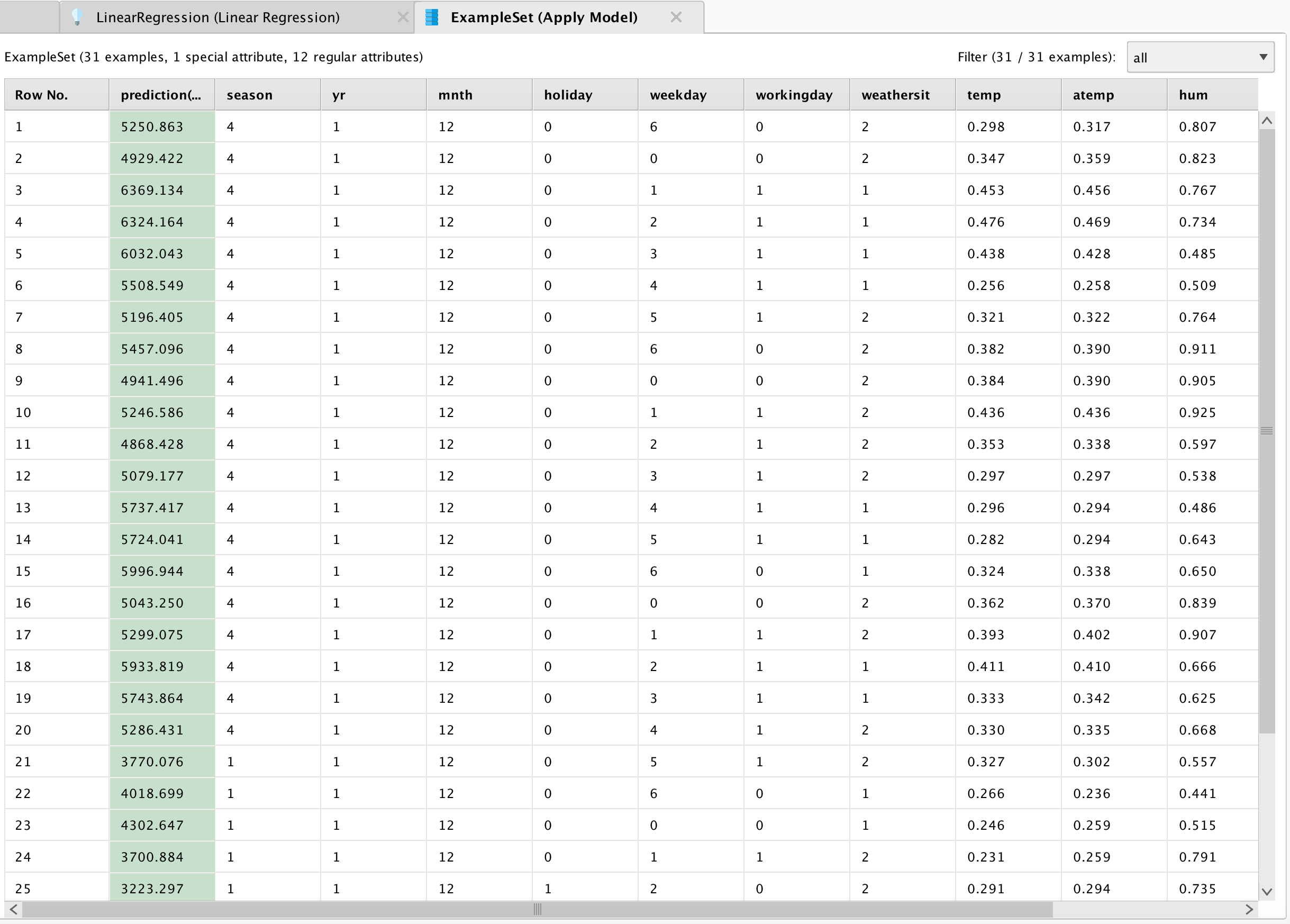Viewport: 1290px width, 924px height.
Task: Open the examples filter dropdown showing all
Action: click(1200, 57)
